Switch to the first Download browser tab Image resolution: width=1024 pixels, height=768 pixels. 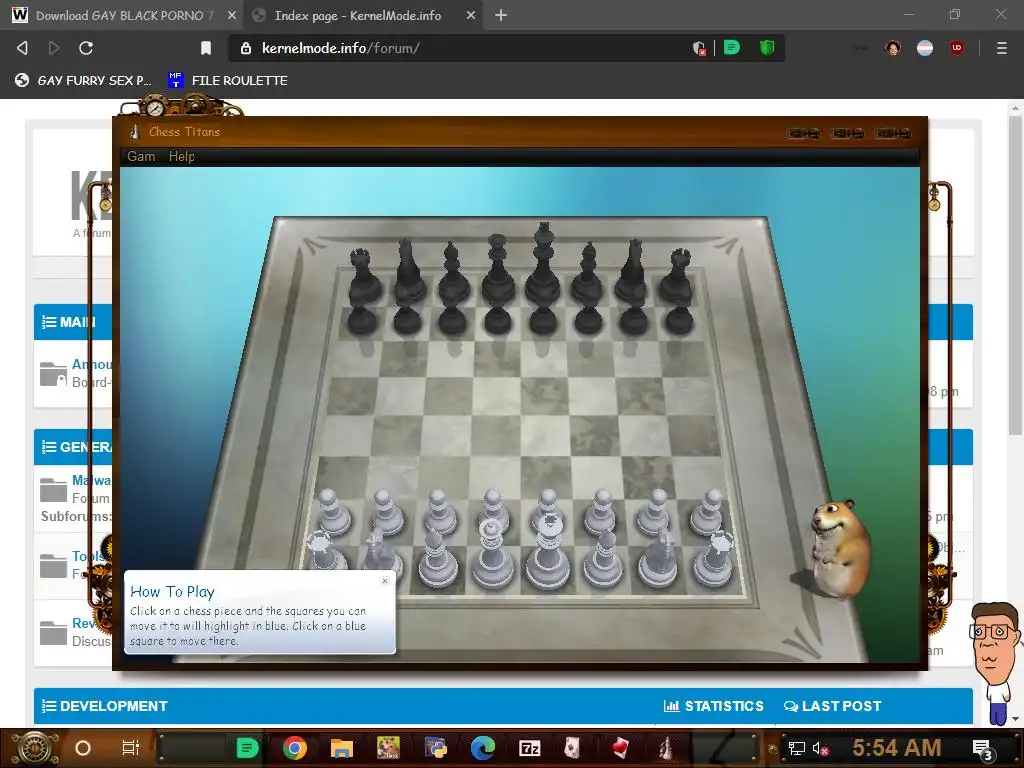(122, 15)
